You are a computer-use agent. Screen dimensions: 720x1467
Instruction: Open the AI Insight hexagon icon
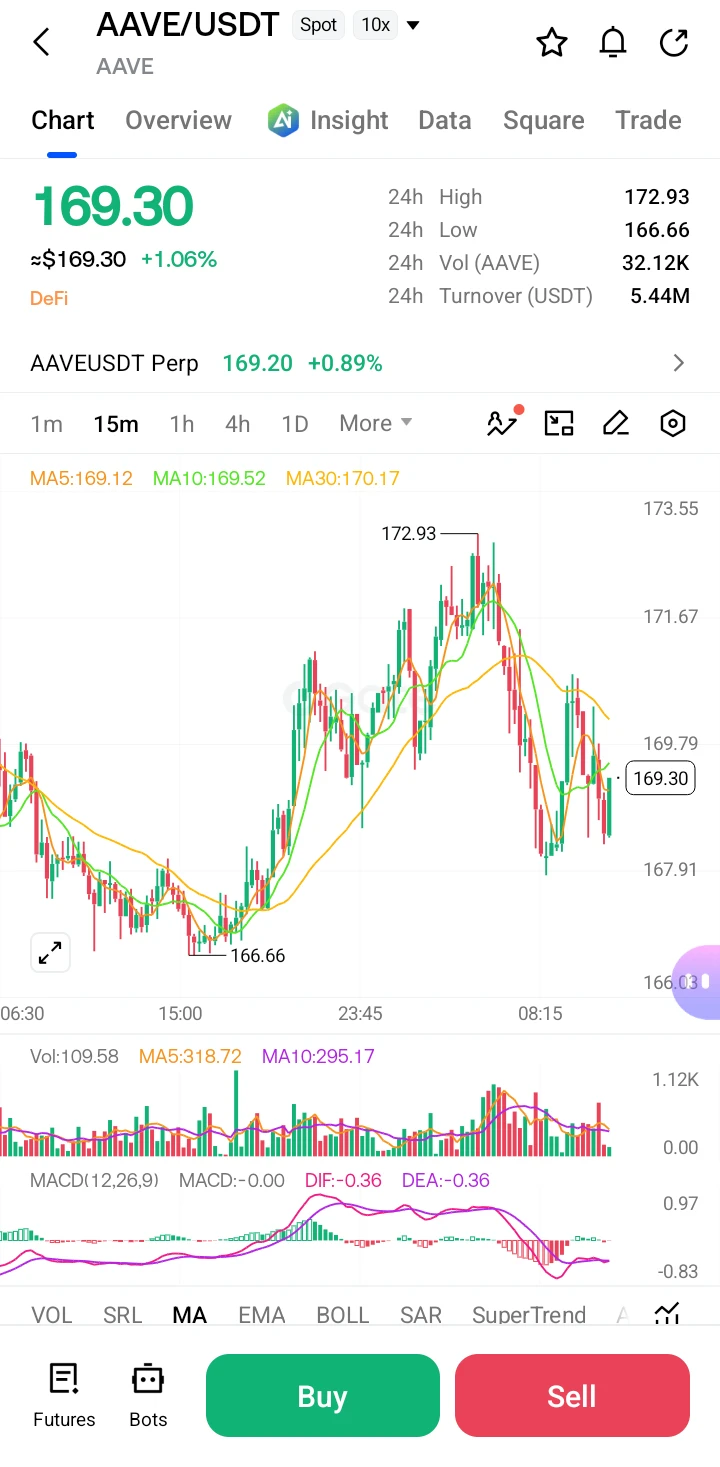pyautogui.click(x=284, y=120)
